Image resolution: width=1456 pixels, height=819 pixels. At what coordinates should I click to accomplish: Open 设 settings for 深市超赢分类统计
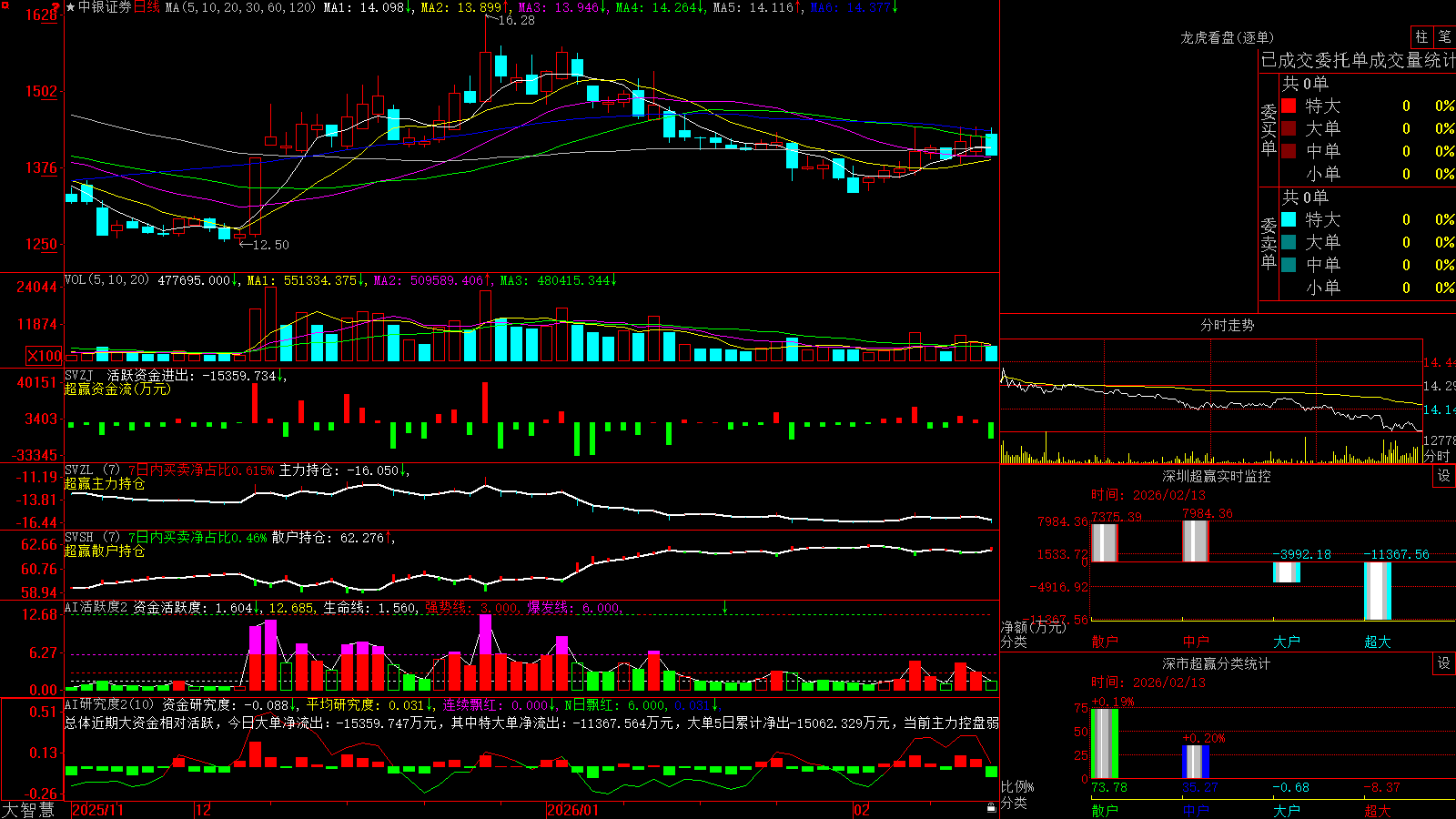pyautogui.click(x=1444, y=663)
